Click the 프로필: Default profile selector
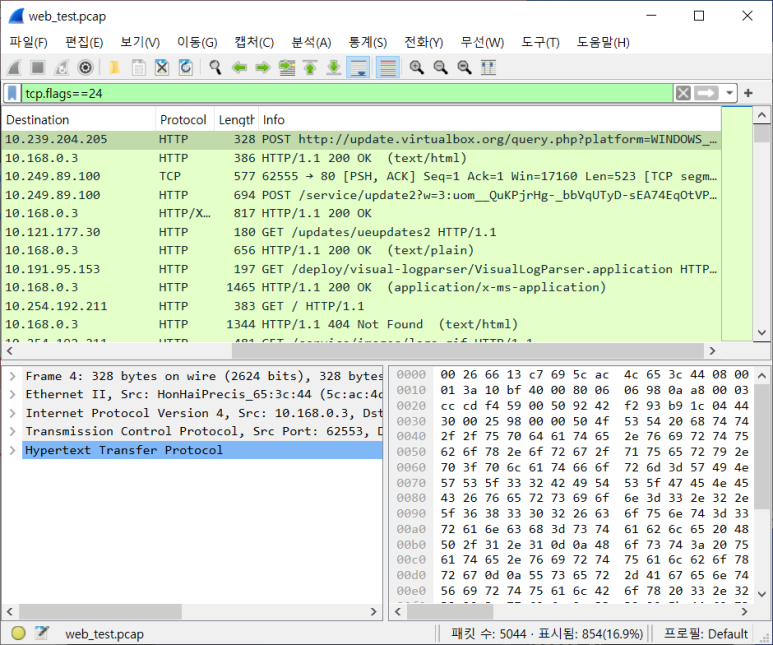 pyautogui.click(x=706, y=634)
